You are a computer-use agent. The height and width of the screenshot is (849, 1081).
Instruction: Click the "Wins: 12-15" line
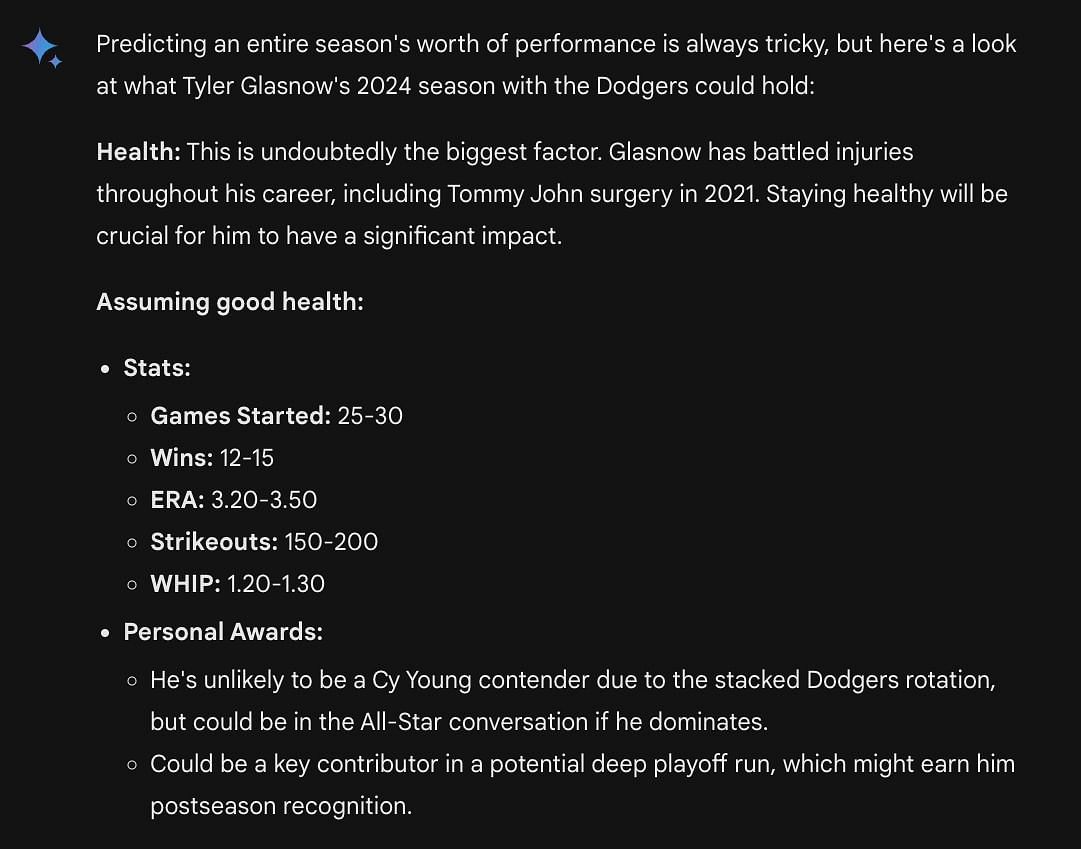pyautogui.click(x=212, y=458)
